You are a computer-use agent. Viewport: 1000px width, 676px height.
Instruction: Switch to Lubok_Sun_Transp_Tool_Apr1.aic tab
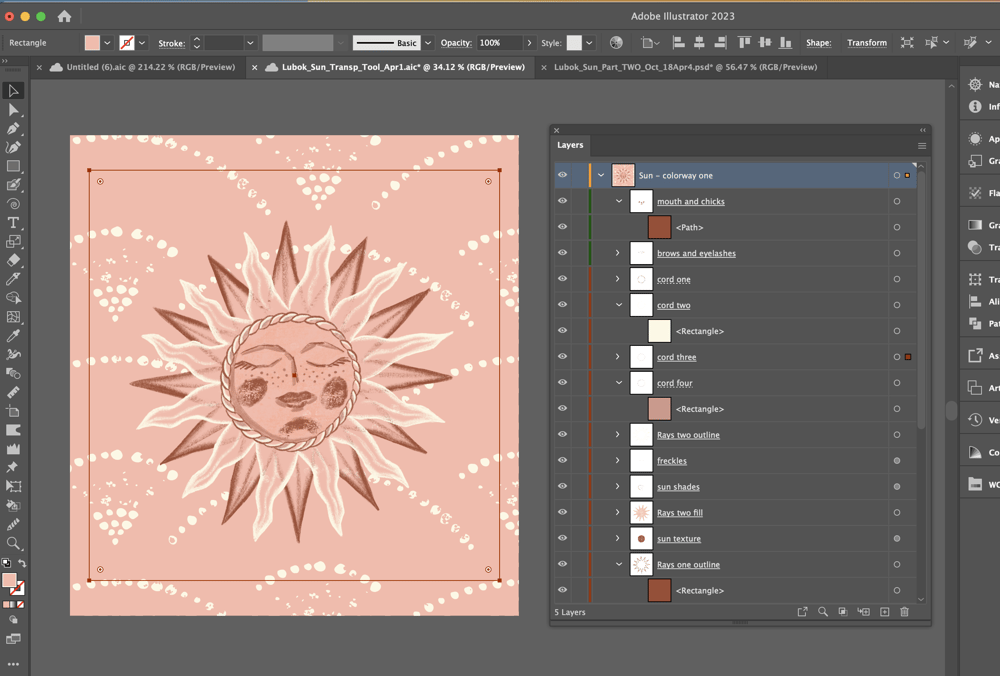pyautogui.click(x=403, y=67)
